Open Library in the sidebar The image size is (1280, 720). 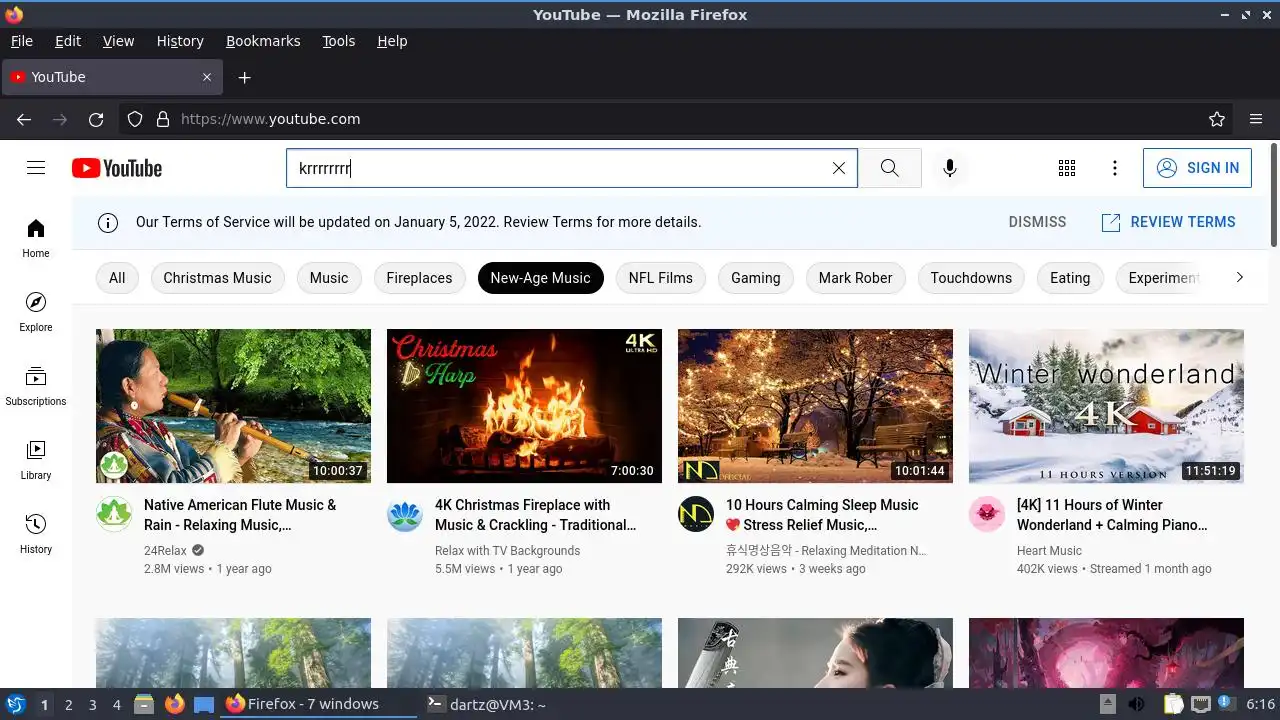pos(36,460)
